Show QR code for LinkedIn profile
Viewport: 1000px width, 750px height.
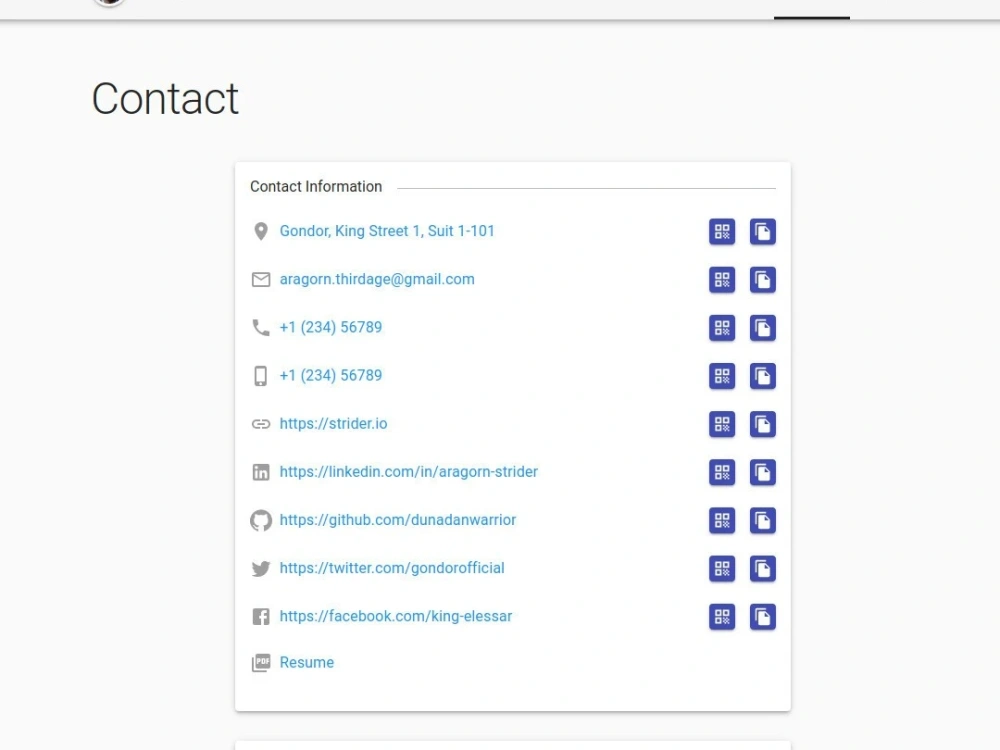tap(722, 473)
